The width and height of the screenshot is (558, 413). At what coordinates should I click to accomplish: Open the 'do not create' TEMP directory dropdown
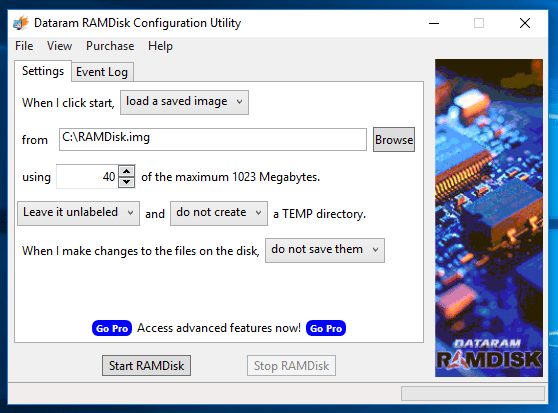click(x=219, y=213)
